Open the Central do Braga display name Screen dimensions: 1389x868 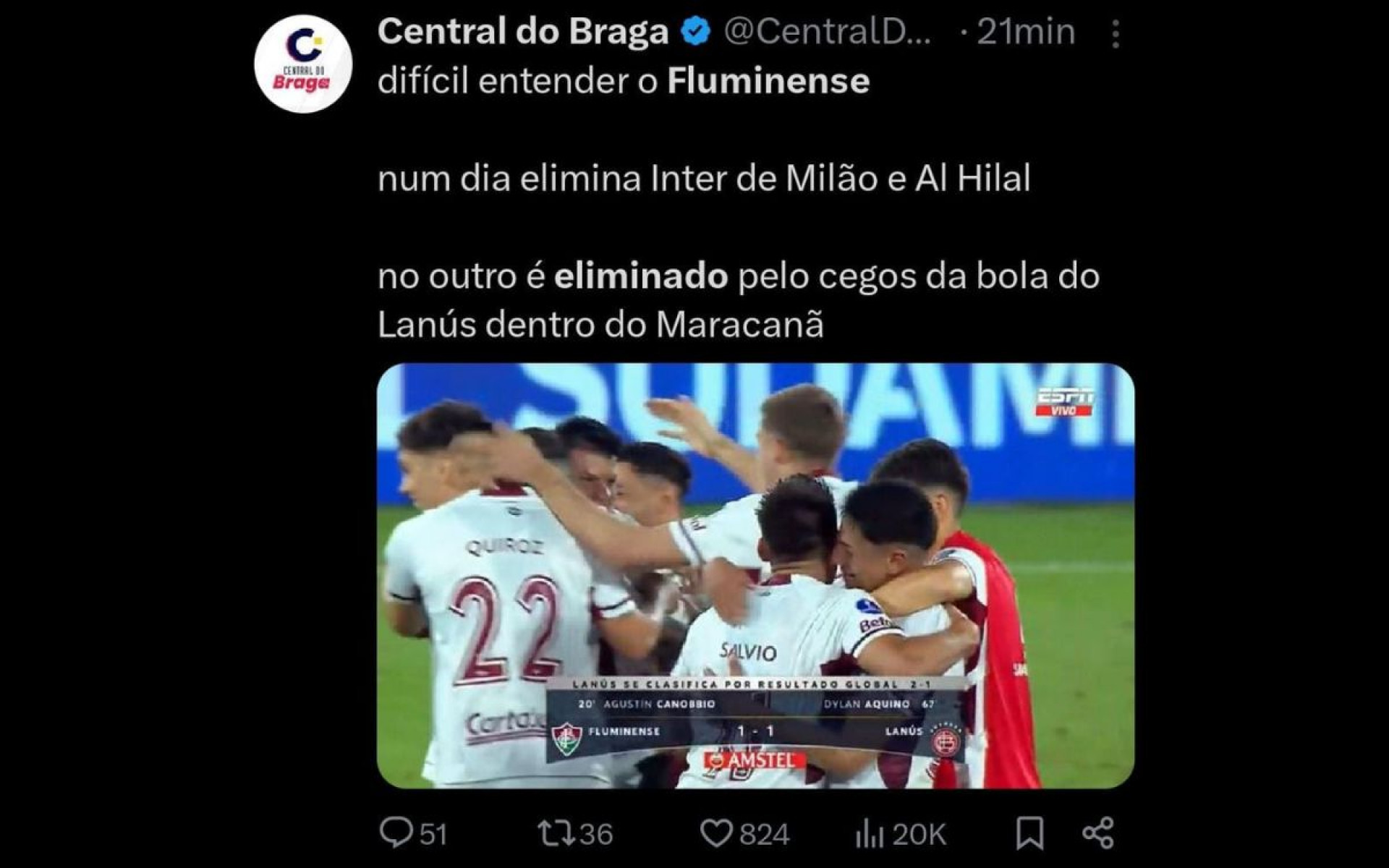[523, 32]
